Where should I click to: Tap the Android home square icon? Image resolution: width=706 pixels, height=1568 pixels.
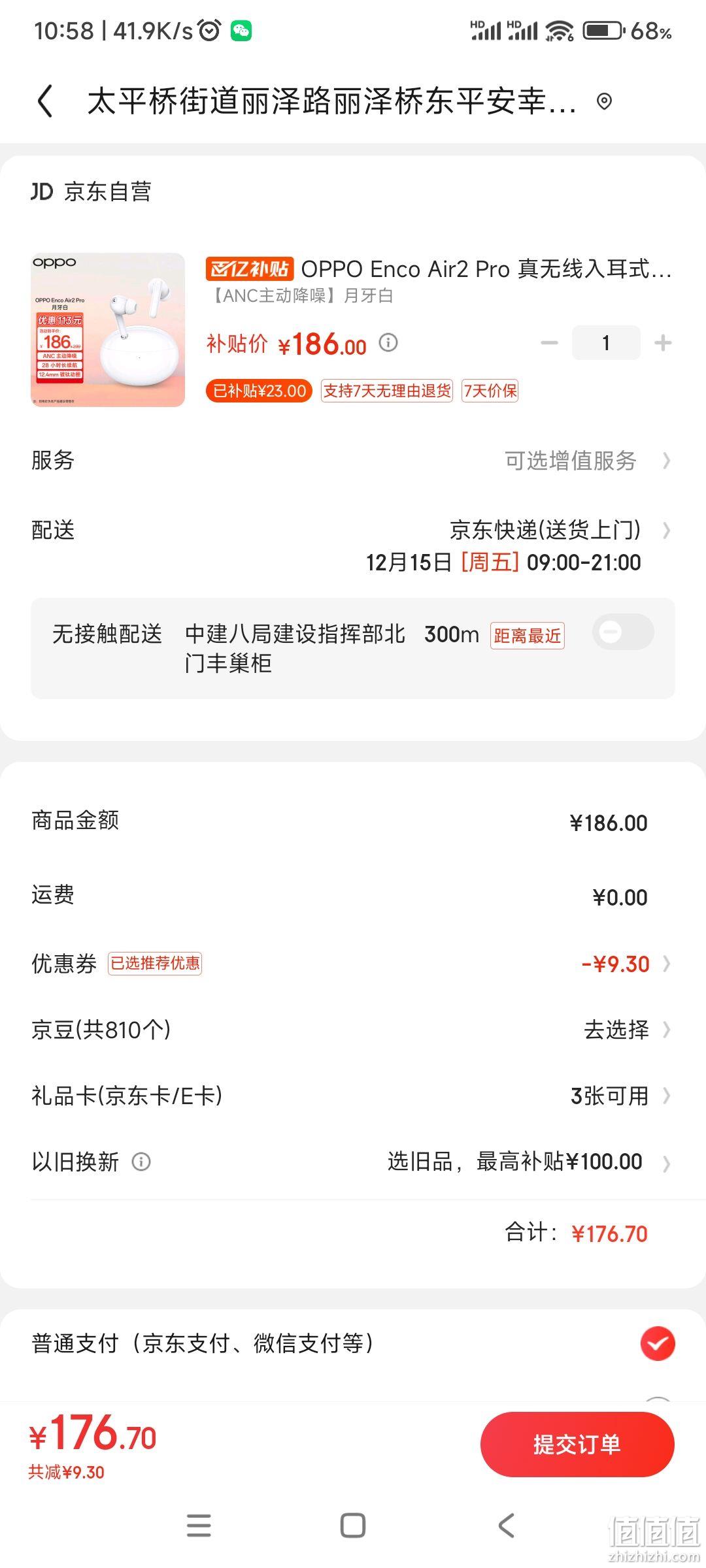pyautogui.click(x=353, y=1526)
